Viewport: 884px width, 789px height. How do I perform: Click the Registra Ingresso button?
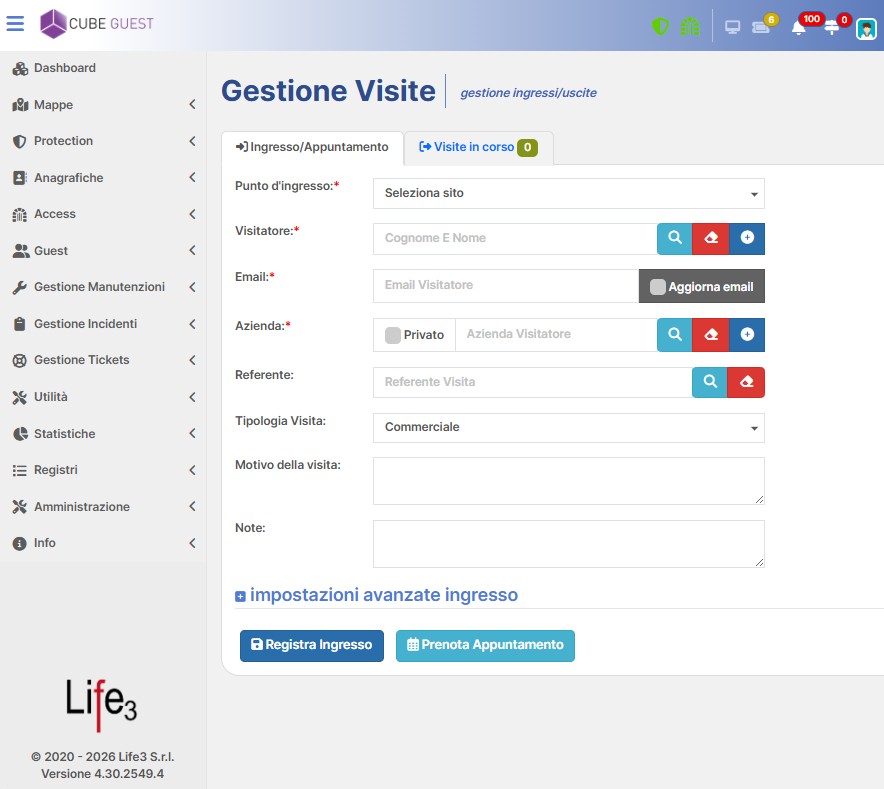pyautogui.click(x=312, y=645)
